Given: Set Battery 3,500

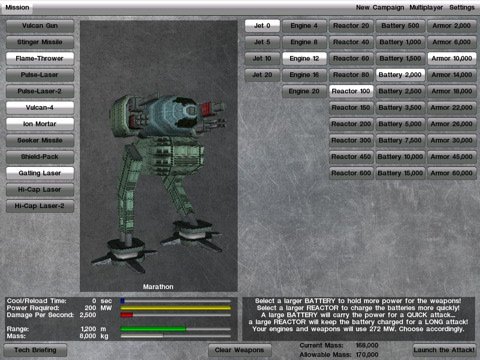Looking at the screenshot, I should [x=400, y=107].
